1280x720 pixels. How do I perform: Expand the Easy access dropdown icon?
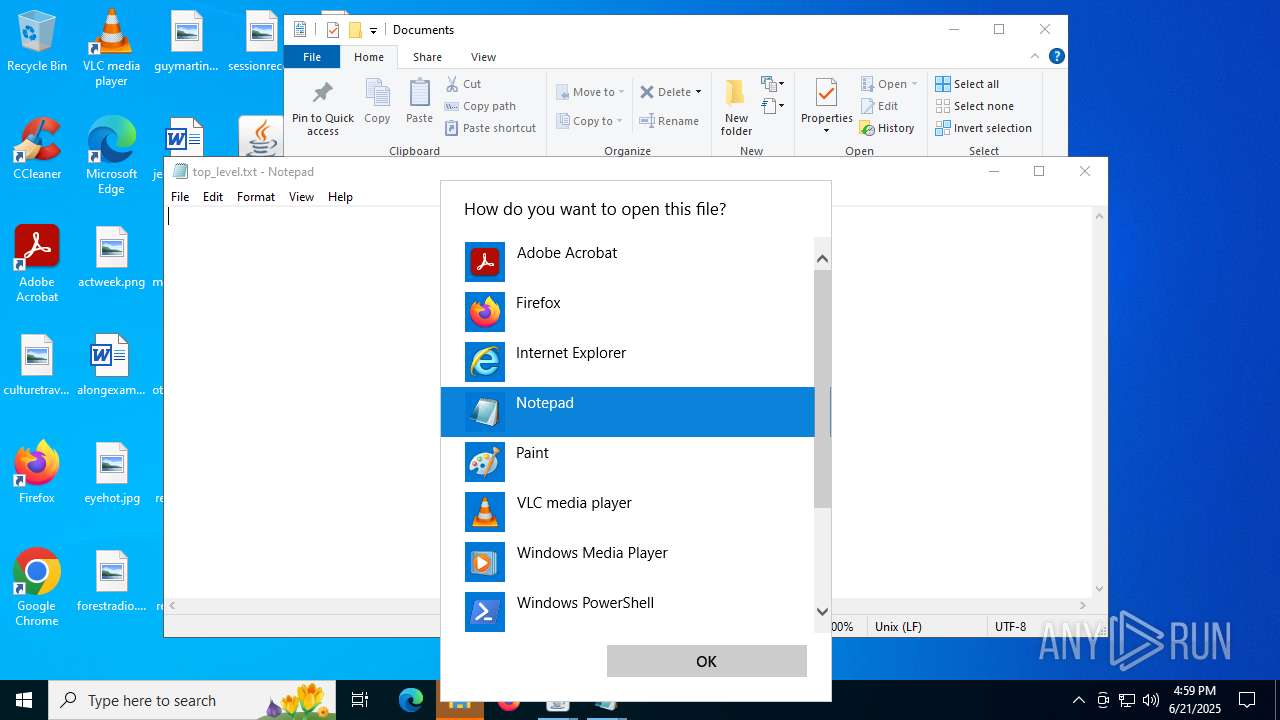click(x=772, y=105)
